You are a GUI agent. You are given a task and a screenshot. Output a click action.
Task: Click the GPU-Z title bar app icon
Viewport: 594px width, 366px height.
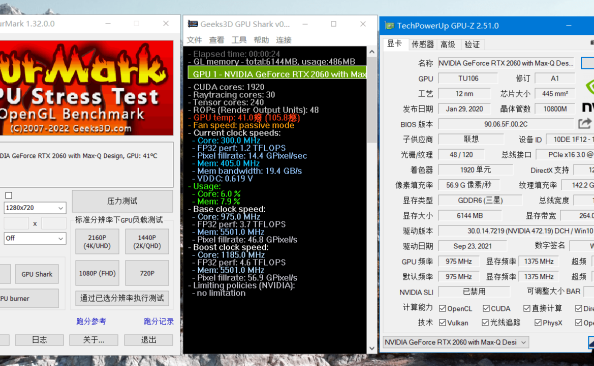click(389, 25)
